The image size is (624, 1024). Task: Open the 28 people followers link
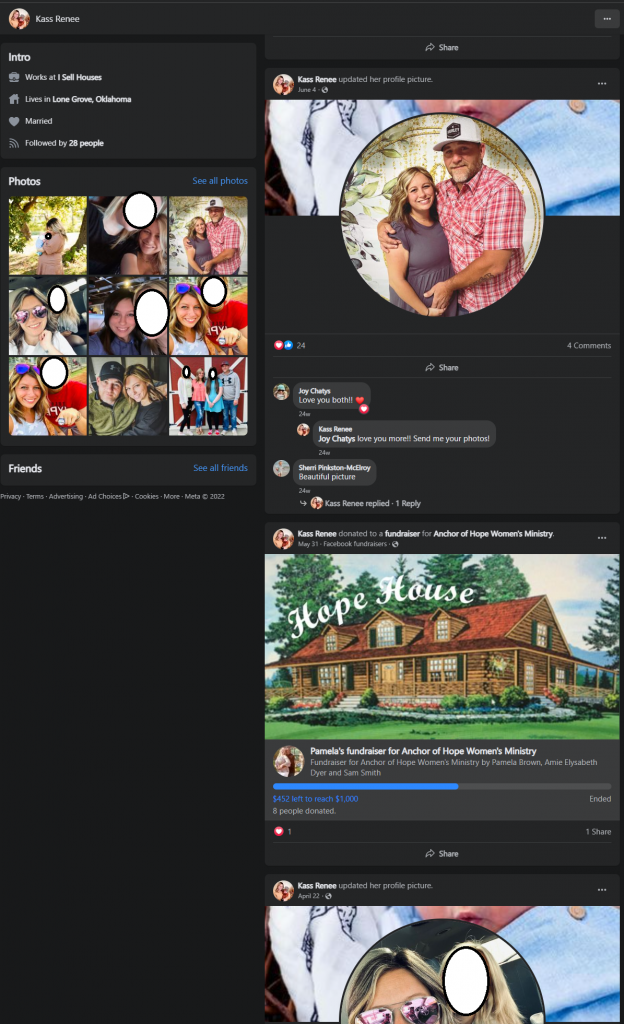pos(86,143)
